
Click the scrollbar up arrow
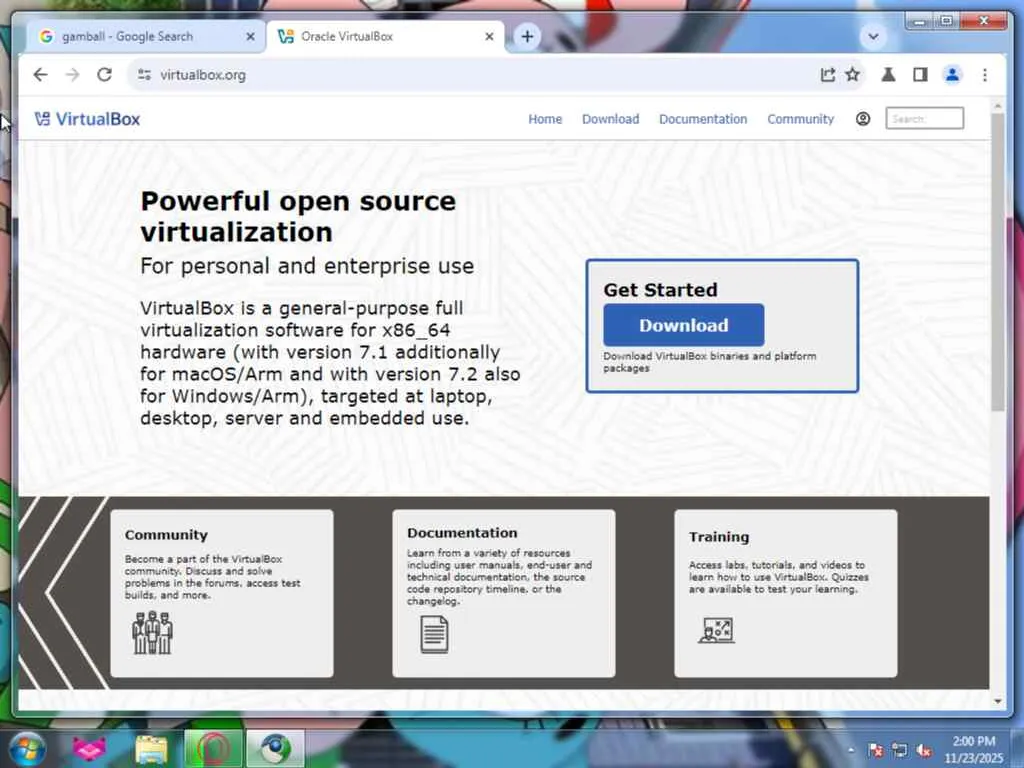click(x=997, y=106)
